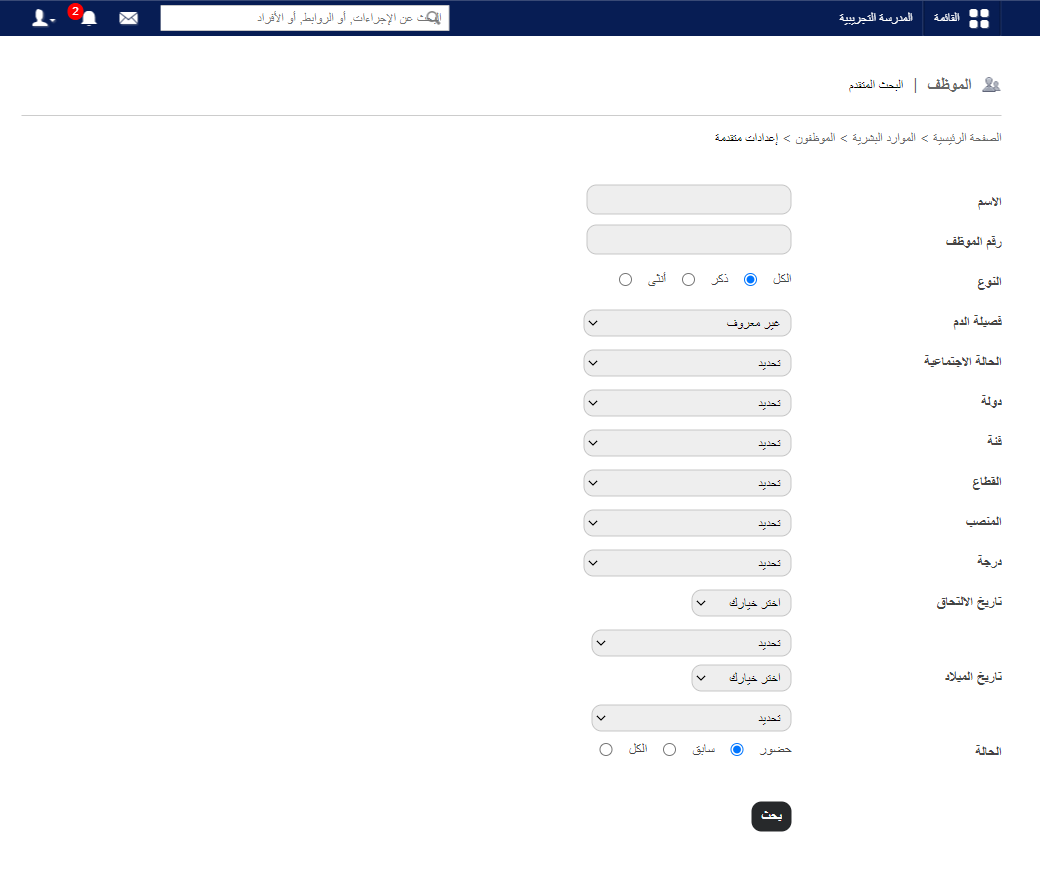The height and width of the screenshot is (869, 1040).
Task: Click the رقم الموظف input field
Action: coord(688,239)
